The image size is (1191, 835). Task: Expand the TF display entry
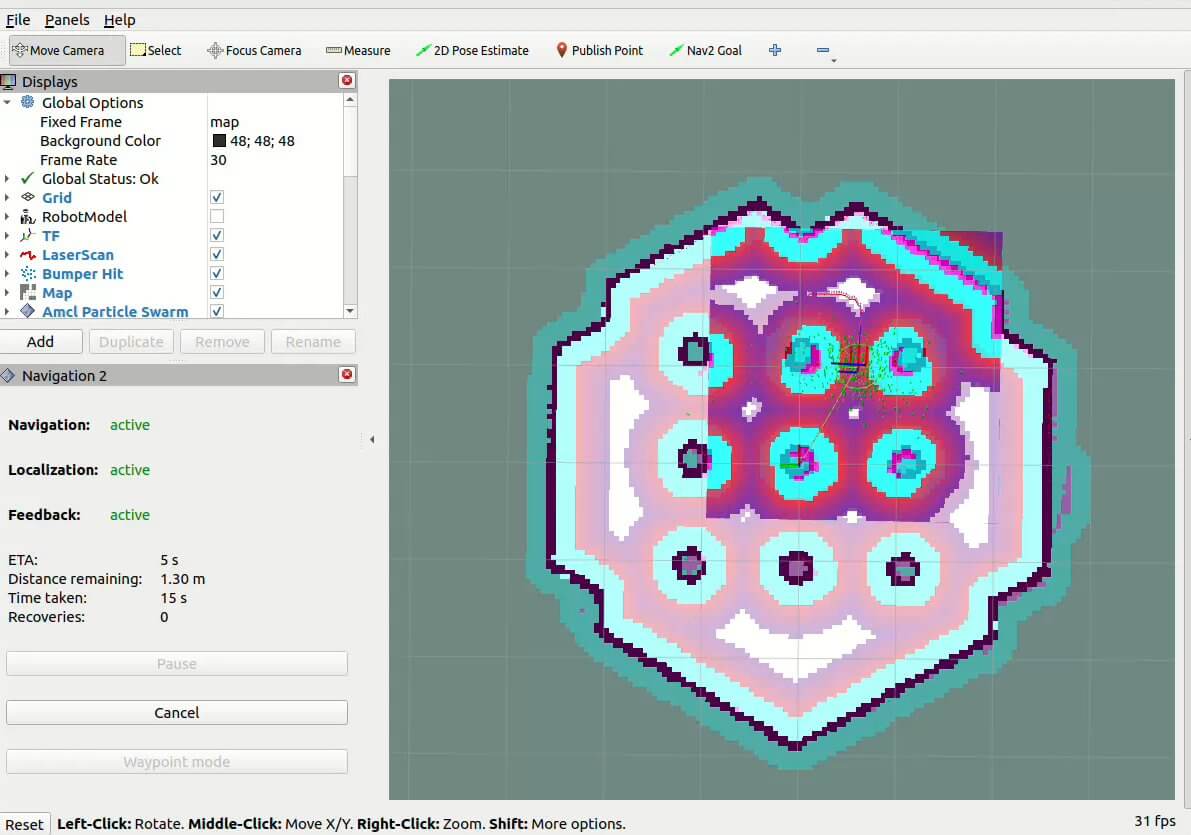click(x=8, y=236)
